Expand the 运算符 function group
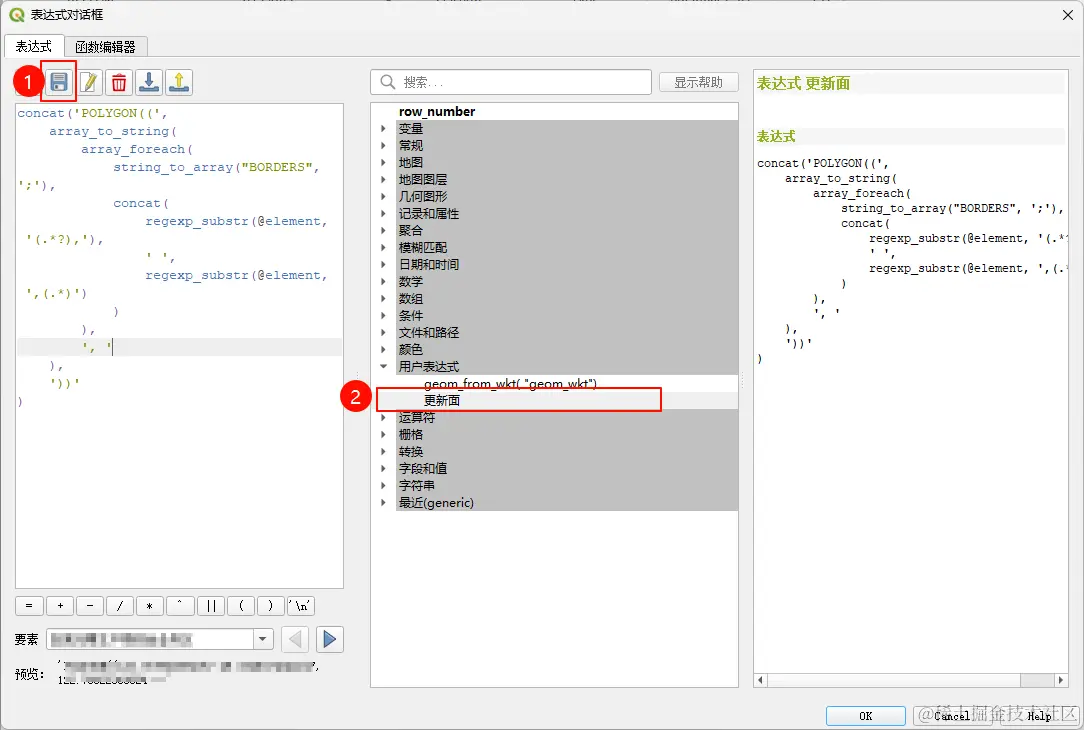This screenshot has width=1084, height=730. tap(384, 418)
